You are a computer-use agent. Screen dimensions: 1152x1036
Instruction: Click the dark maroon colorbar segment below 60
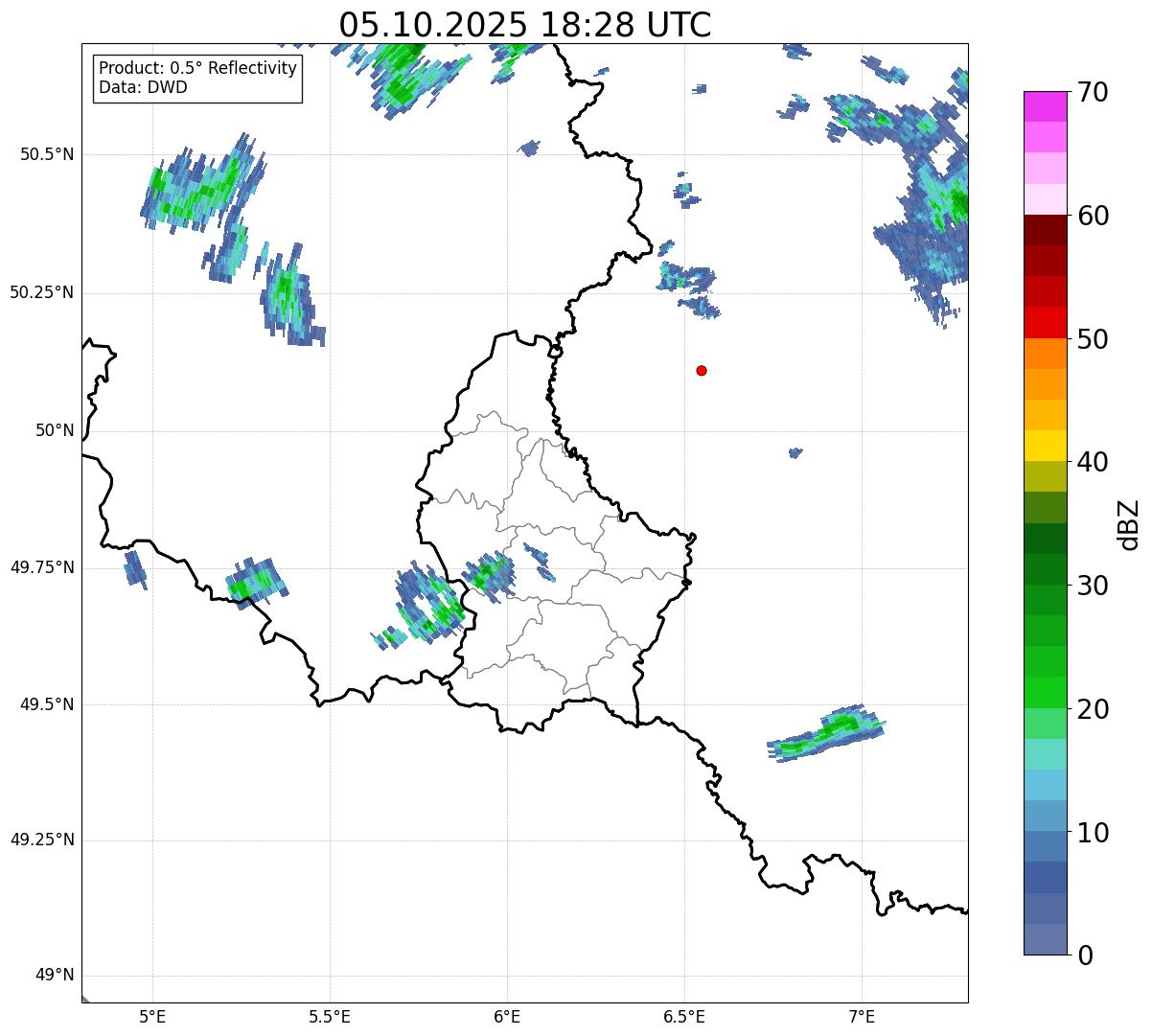[1045, 230]
